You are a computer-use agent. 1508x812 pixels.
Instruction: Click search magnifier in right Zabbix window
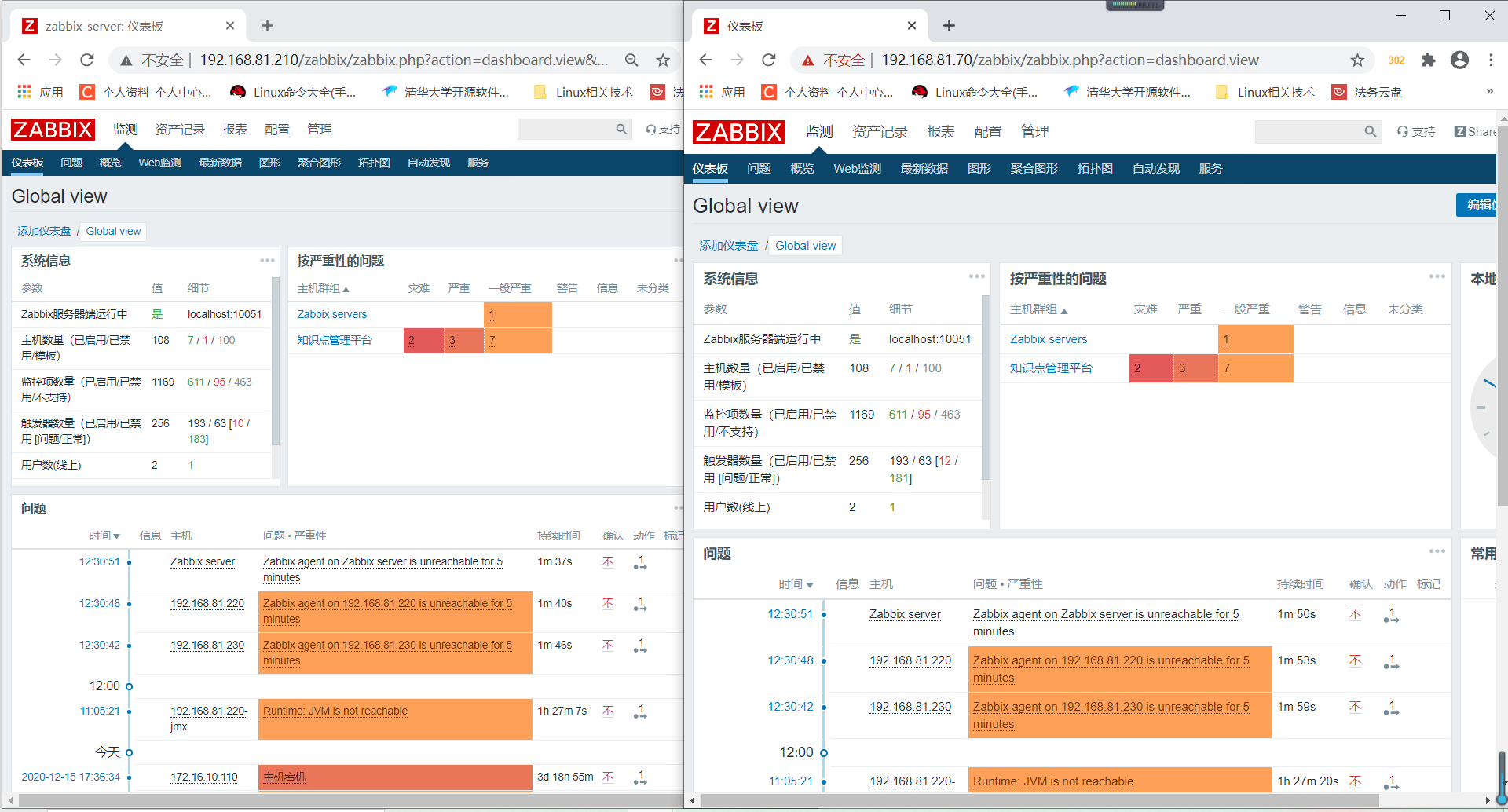tap(1371, 132)
